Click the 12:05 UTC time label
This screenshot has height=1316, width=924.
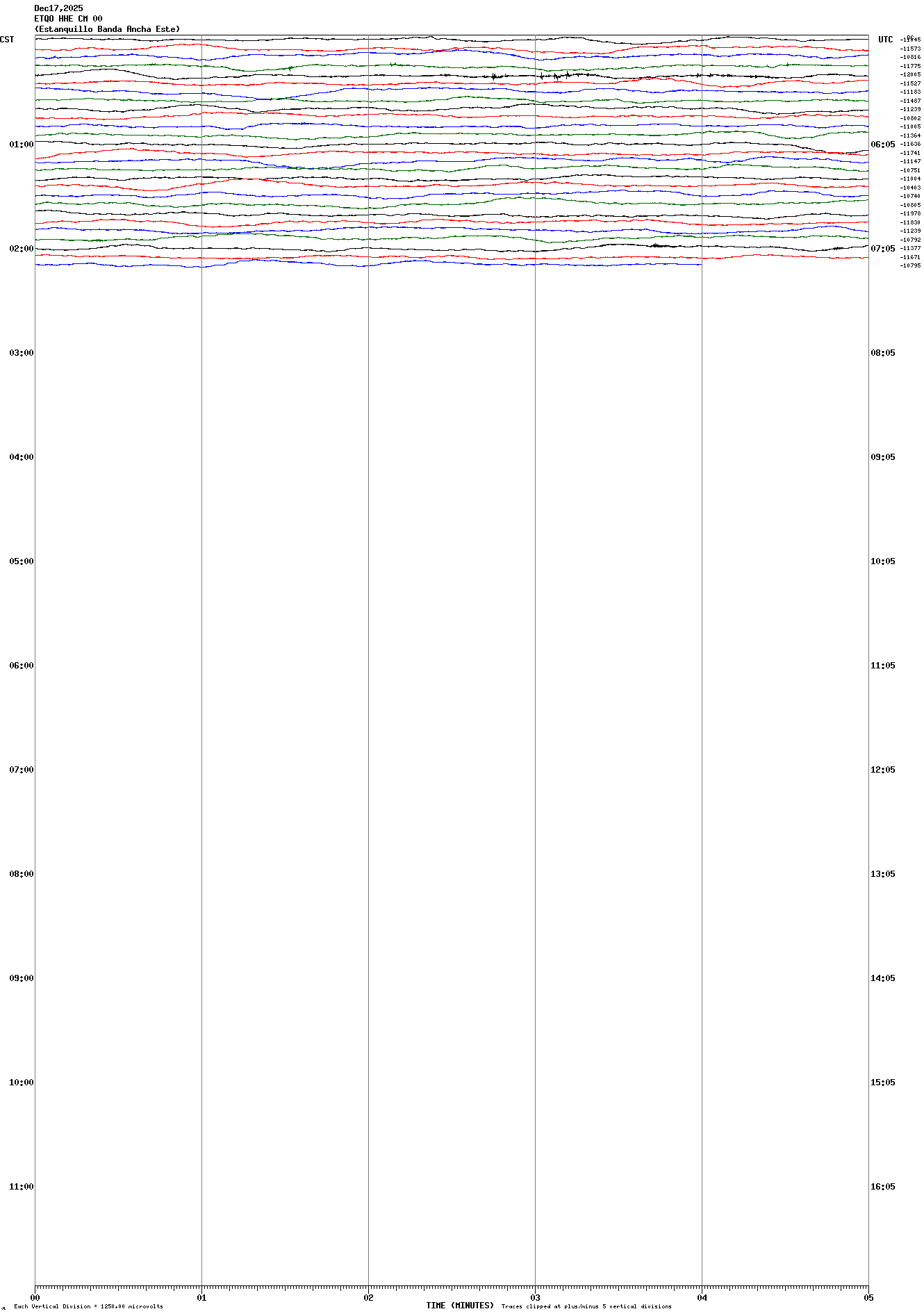click(x=882, y=770)
